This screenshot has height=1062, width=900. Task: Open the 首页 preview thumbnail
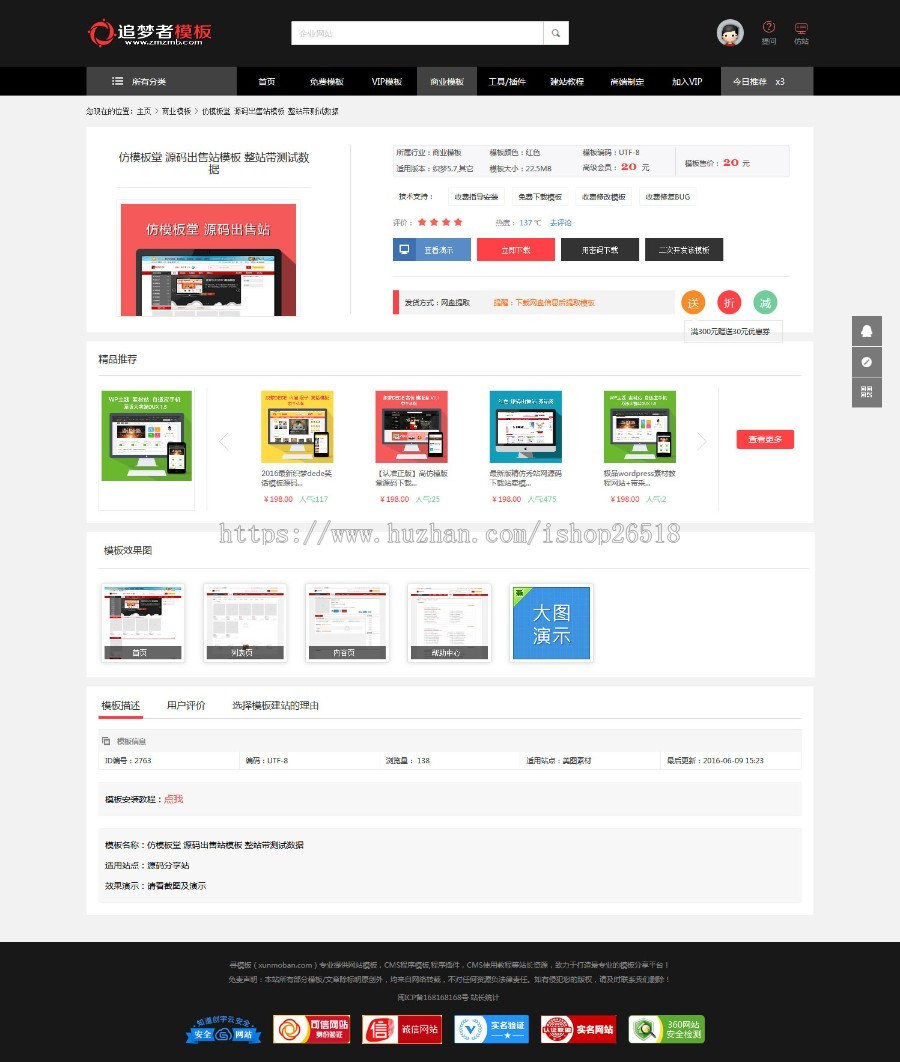(x=142, y=622)
